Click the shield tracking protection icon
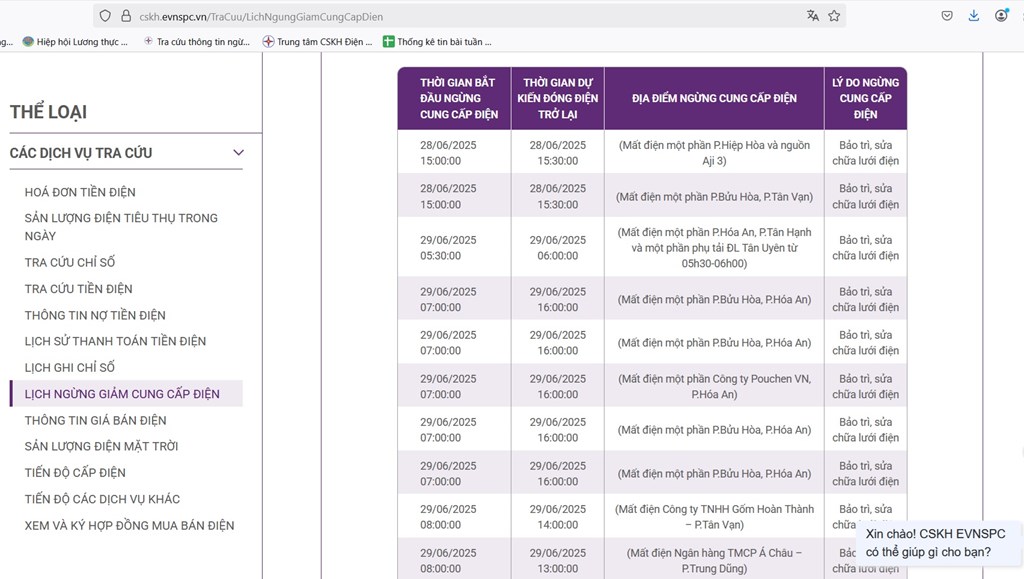Viewport: 1024px width, 579px height. [x=105, y=16]
